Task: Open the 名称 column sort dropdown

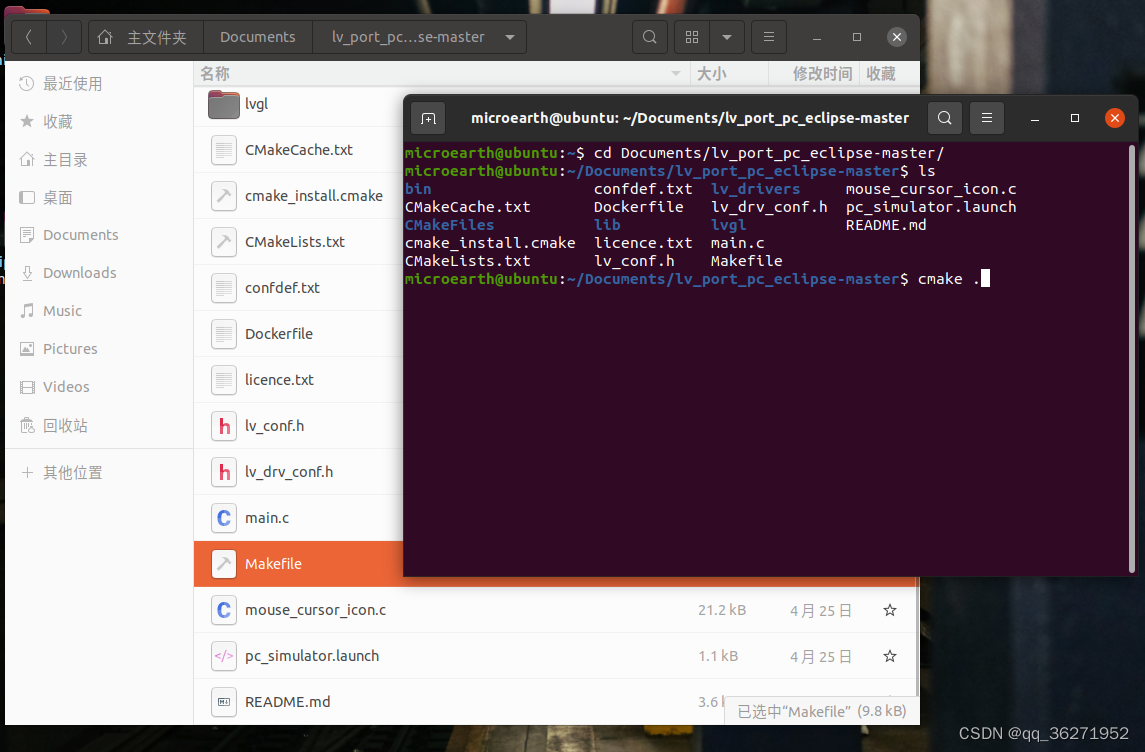Action: point(676,73)
